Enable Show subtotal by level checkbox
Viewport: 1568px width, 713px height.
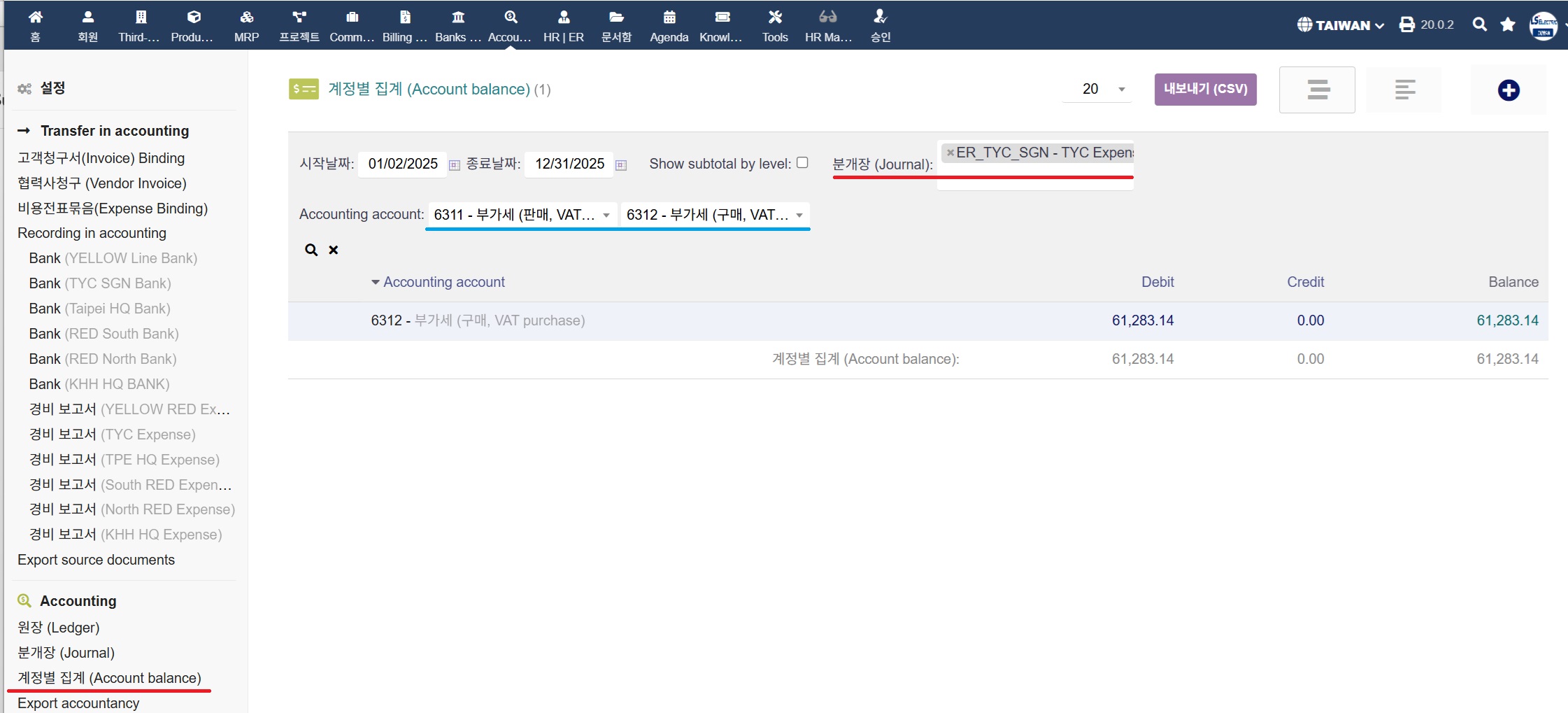[802, 162]
